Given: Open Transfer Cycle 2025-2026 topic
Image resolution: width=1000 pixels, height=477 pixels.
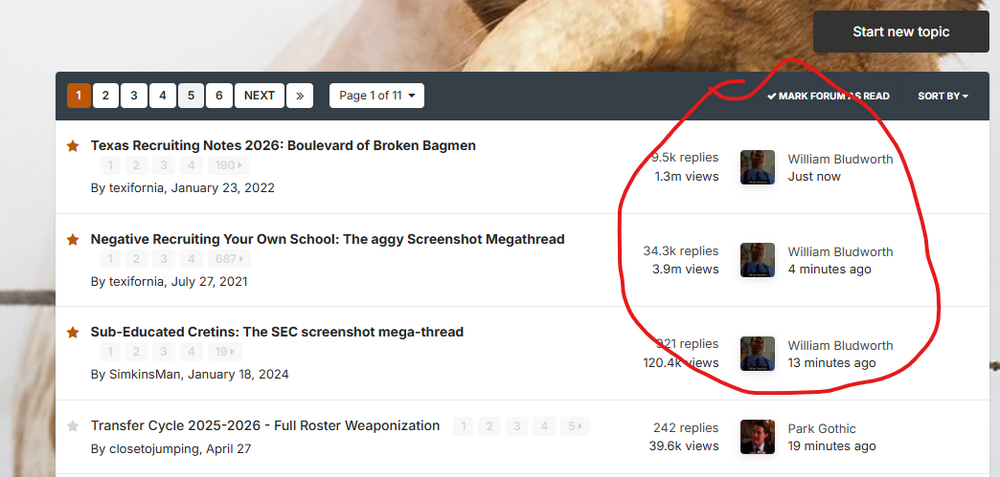Looking at the screenshot, I should (265, 425).
